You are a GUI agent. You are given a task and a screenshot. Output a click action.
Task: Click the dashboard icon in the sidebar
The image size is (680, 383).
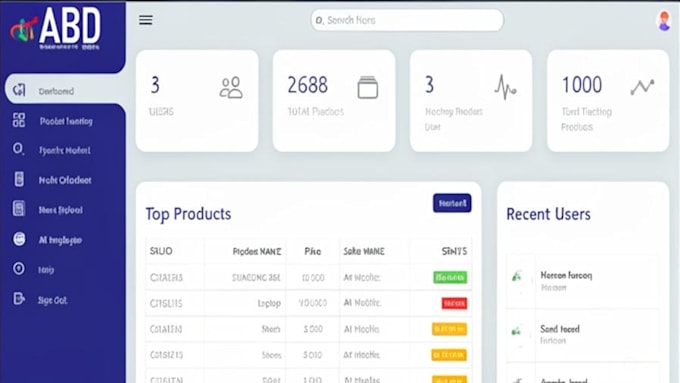click(x=19, y=90)
